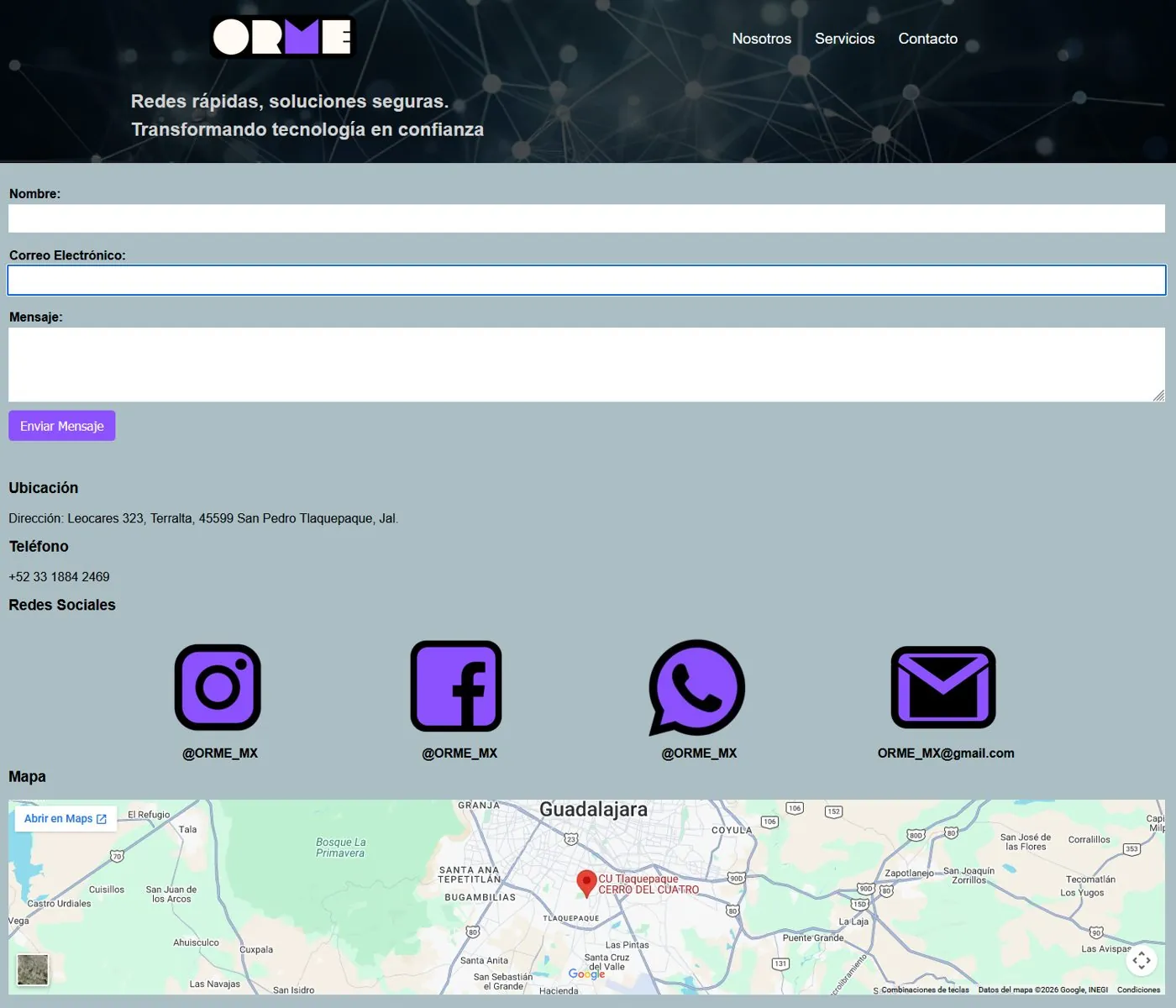Screen dimensions: 1176x1008
Task: Toggle the map camera controls button
Action: 1142,960
